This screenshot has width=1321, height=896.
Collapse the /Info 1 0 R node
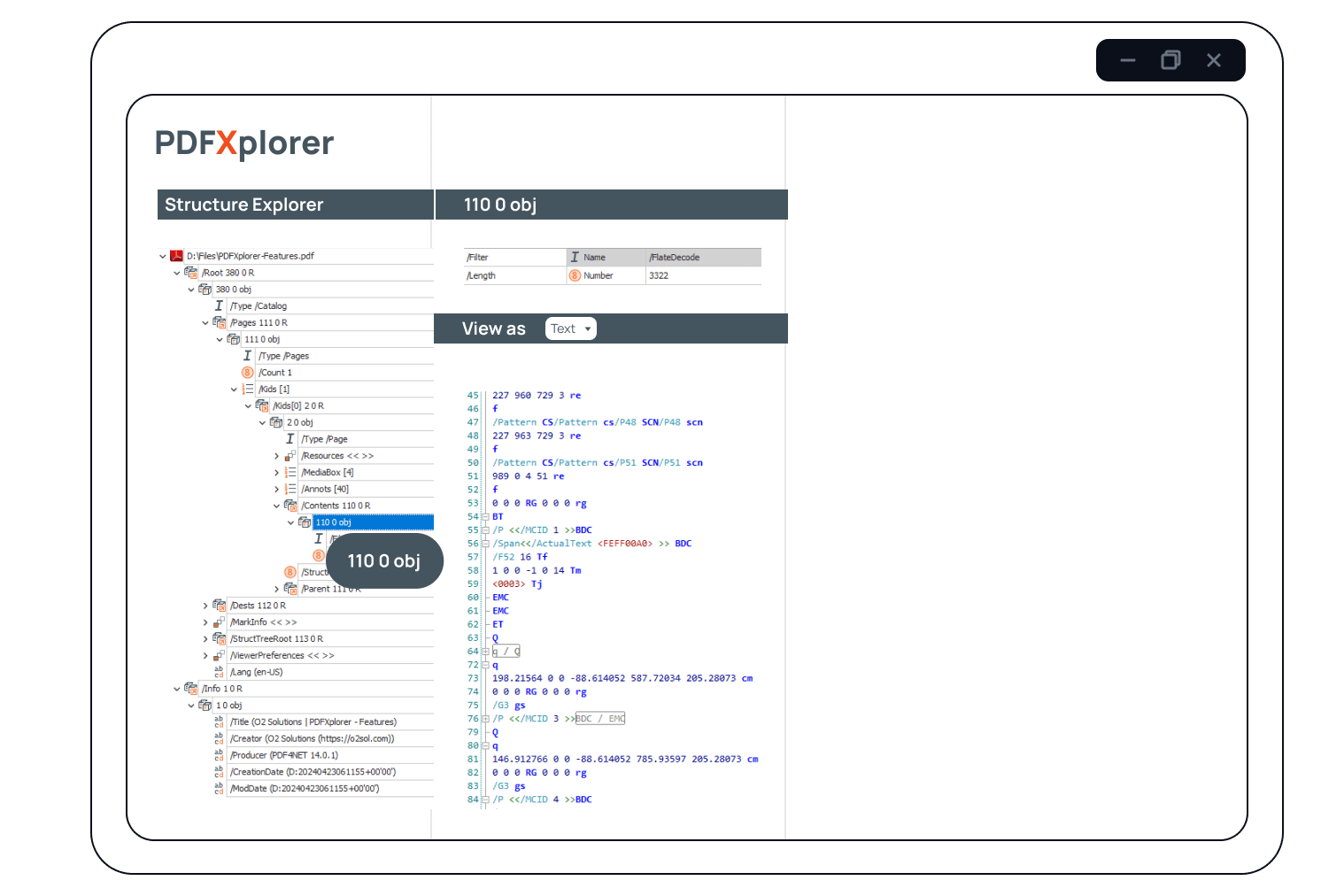point(176,689)
